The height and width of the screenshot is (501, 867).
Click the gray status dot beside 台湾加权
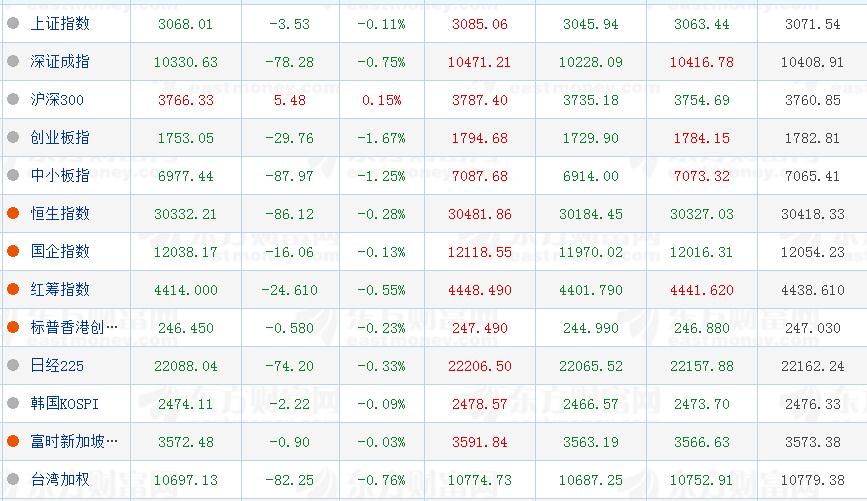[x=13, y=479]
